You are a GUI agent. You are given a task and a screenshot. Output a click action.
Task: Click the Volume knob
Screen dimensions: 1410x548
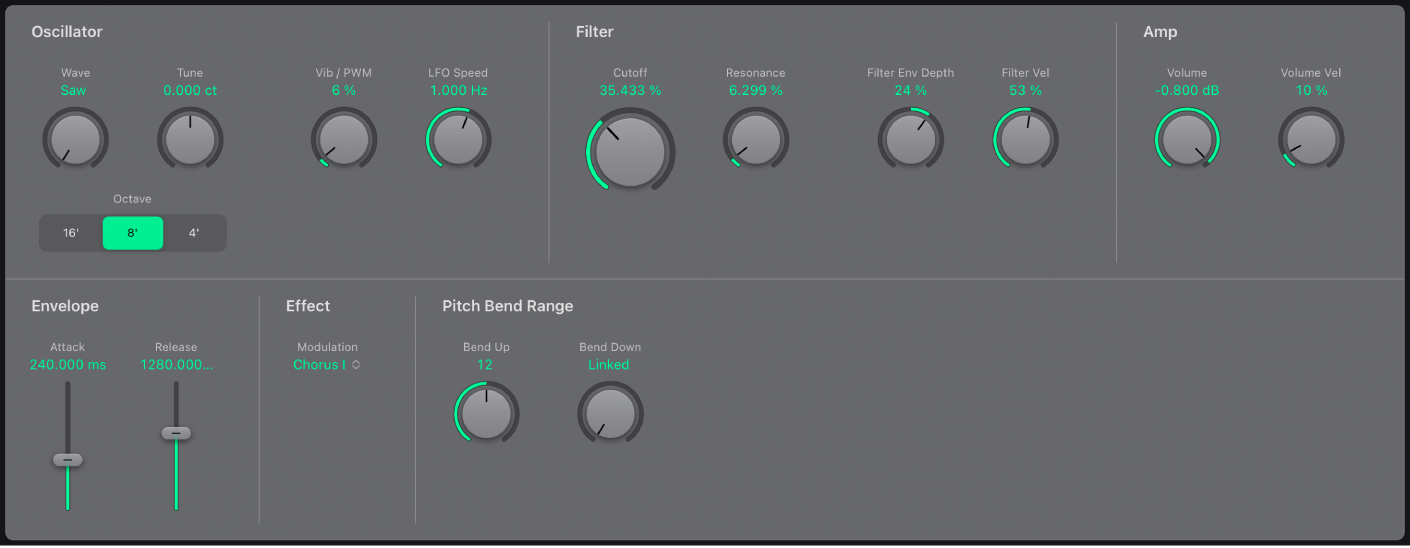[1187, 138]
